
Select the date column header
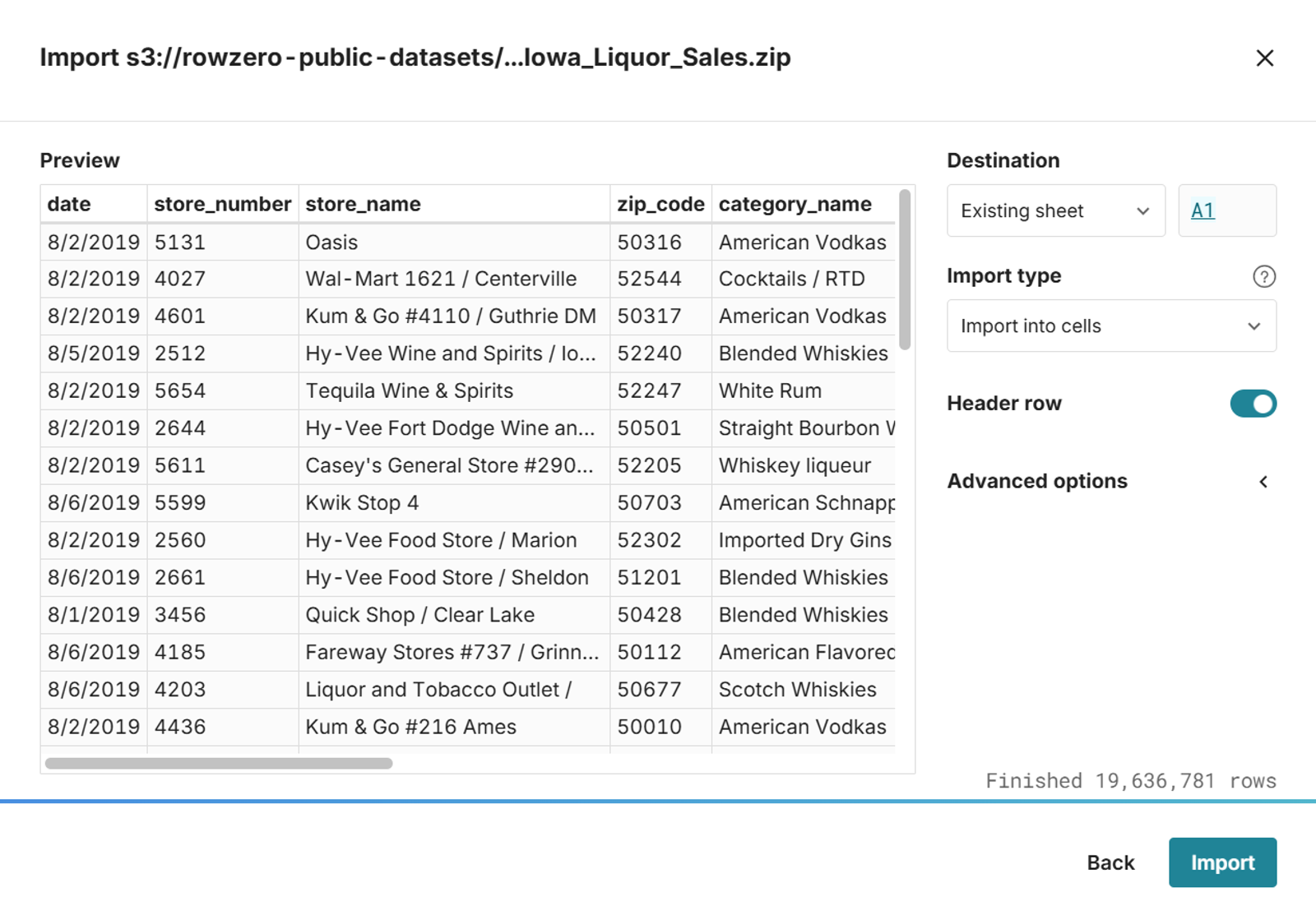pos(94,204)
